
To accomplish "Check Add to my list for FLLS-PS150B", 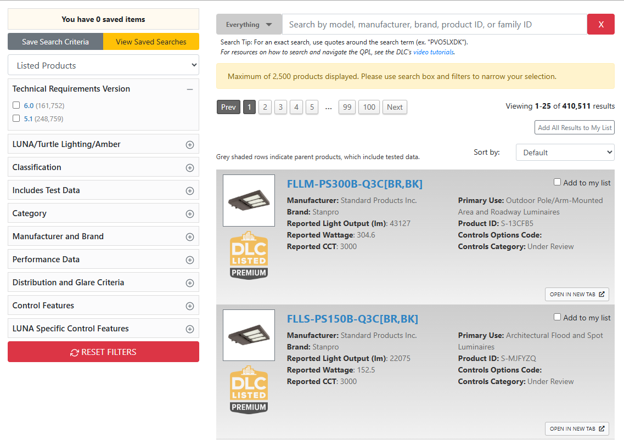I will [557, 317].
